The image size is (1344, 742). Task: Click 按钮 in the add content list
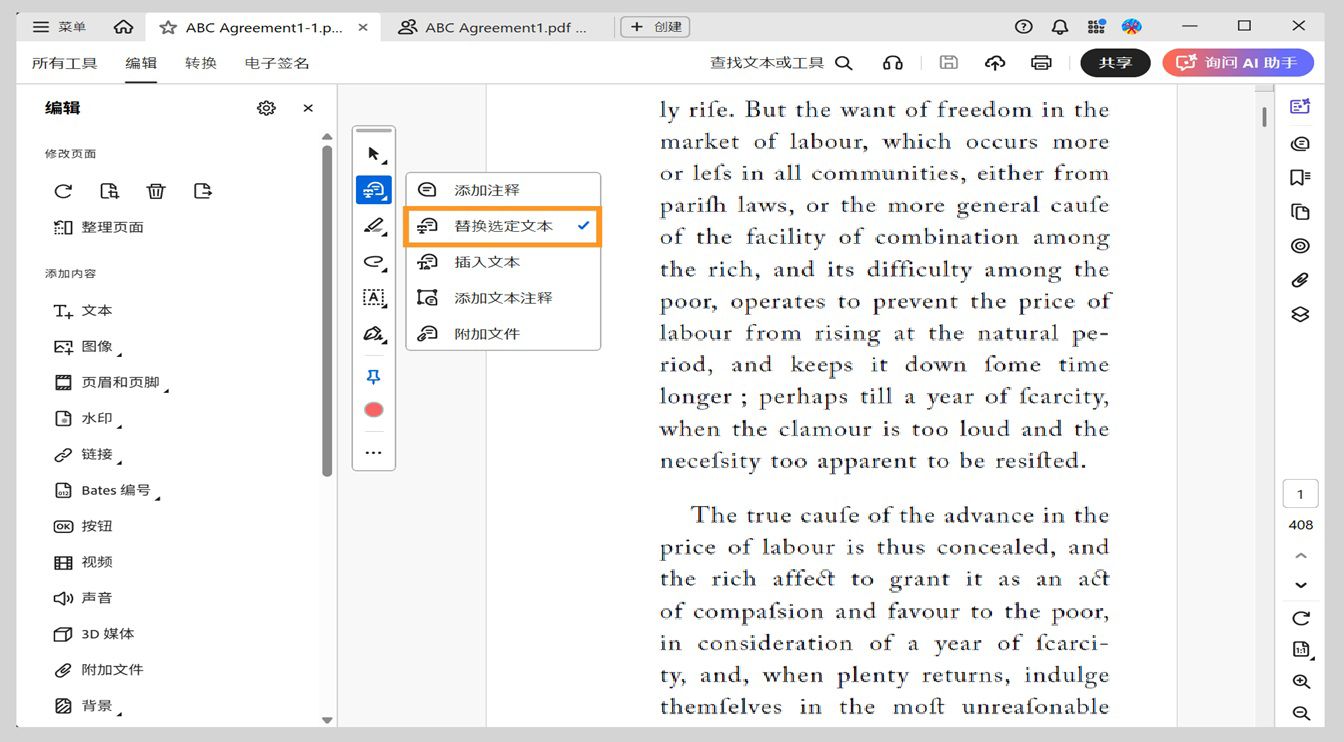coord(83,526)
